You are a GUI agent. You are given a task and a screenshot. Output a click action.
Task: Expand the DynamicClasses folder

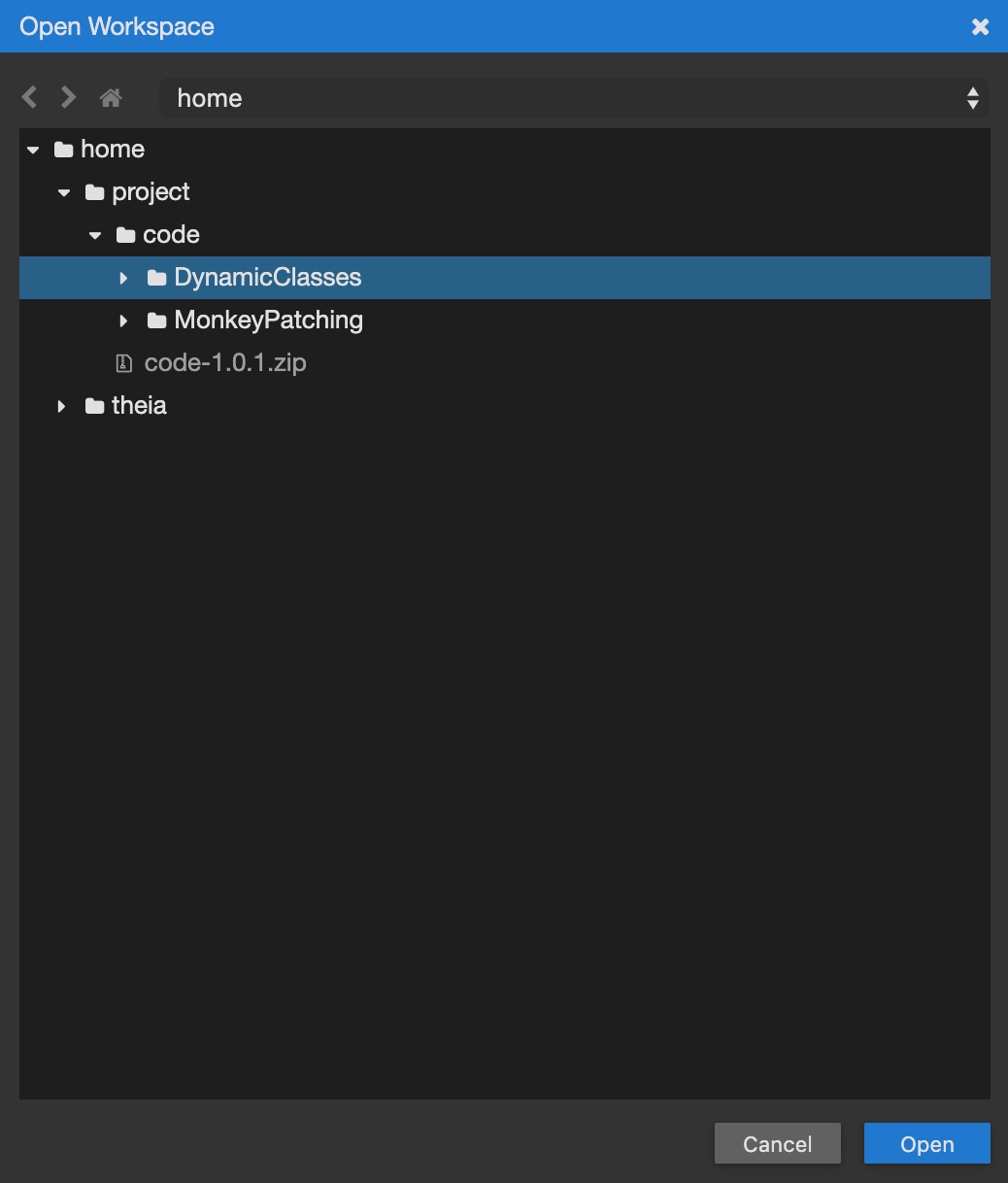pyautogui.click(x=123, y=278)
